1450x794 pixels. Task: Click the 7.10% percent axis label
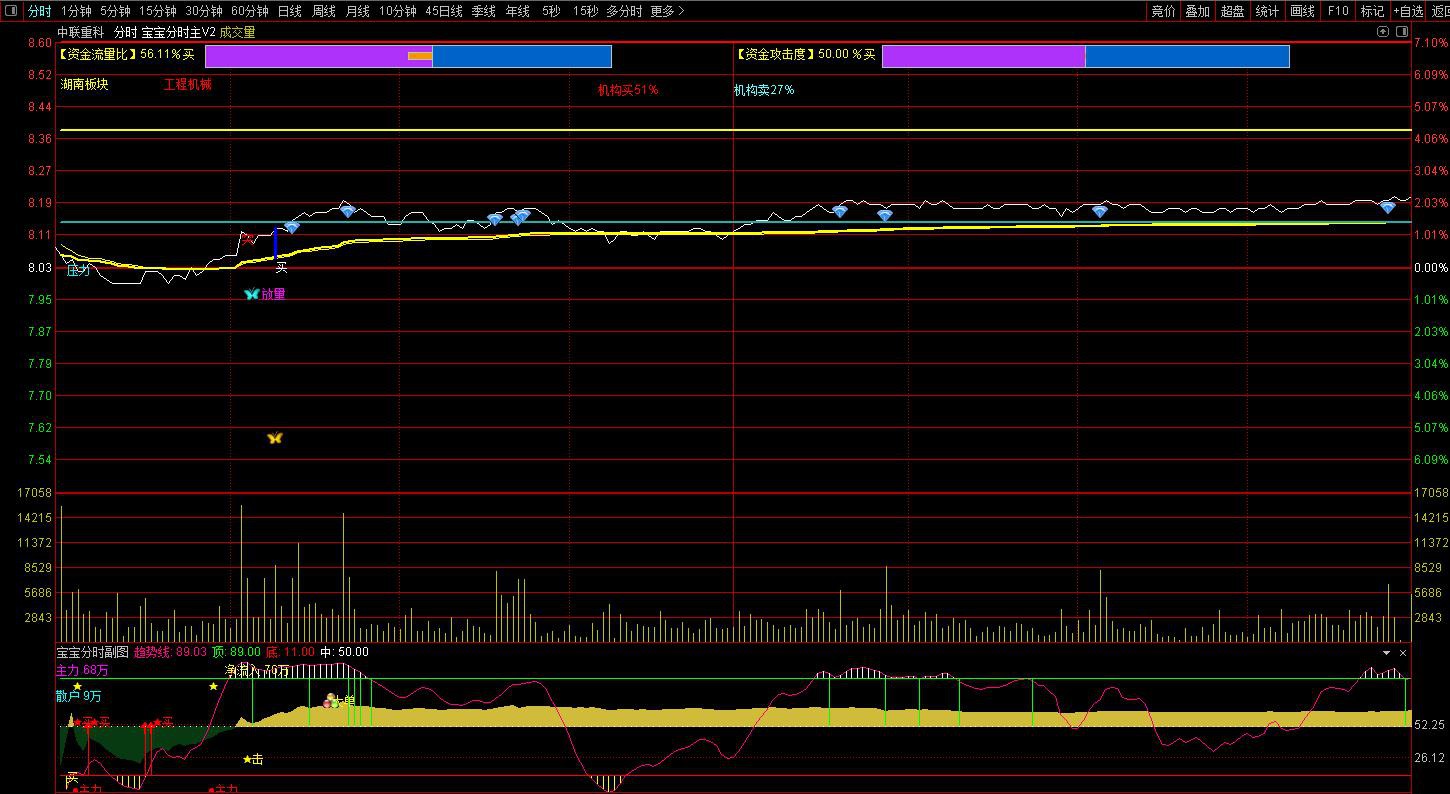click(x=1430, y=43)
